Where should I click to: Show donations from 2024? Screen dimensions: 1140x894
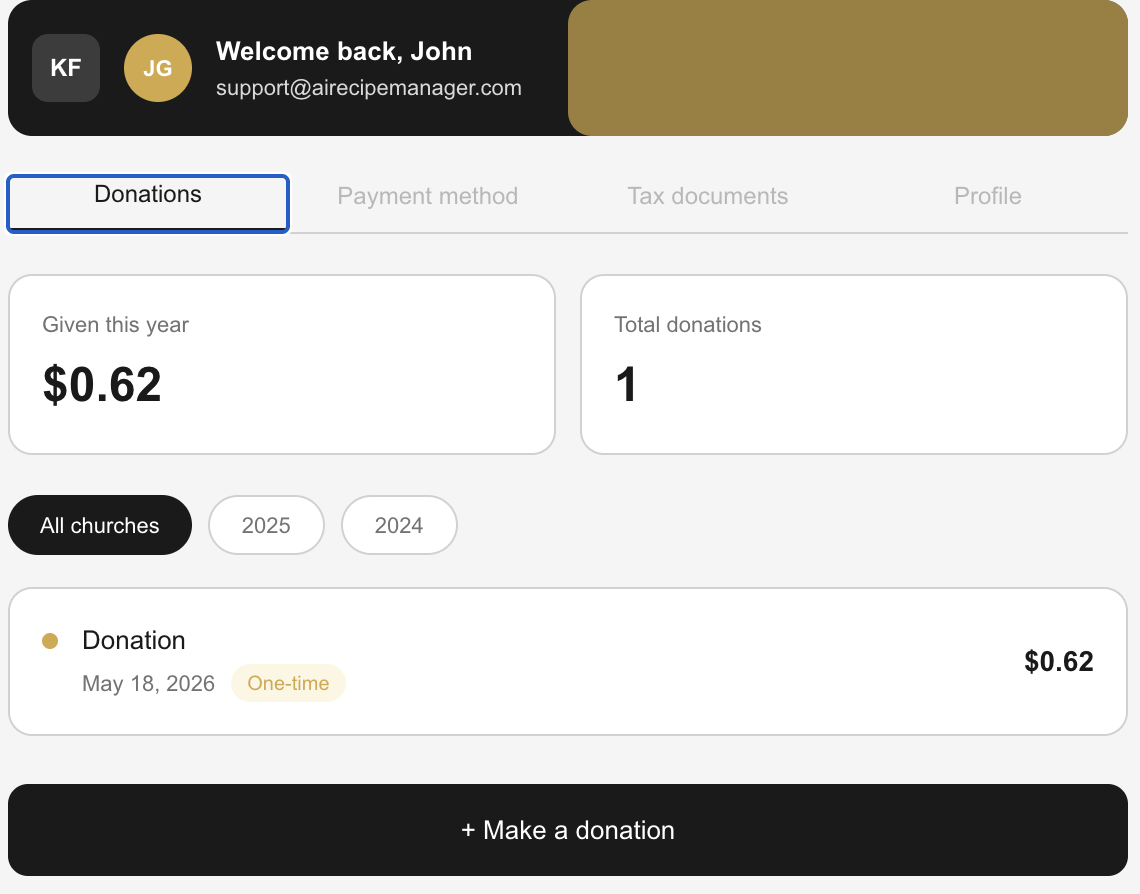tap(399, 525)
